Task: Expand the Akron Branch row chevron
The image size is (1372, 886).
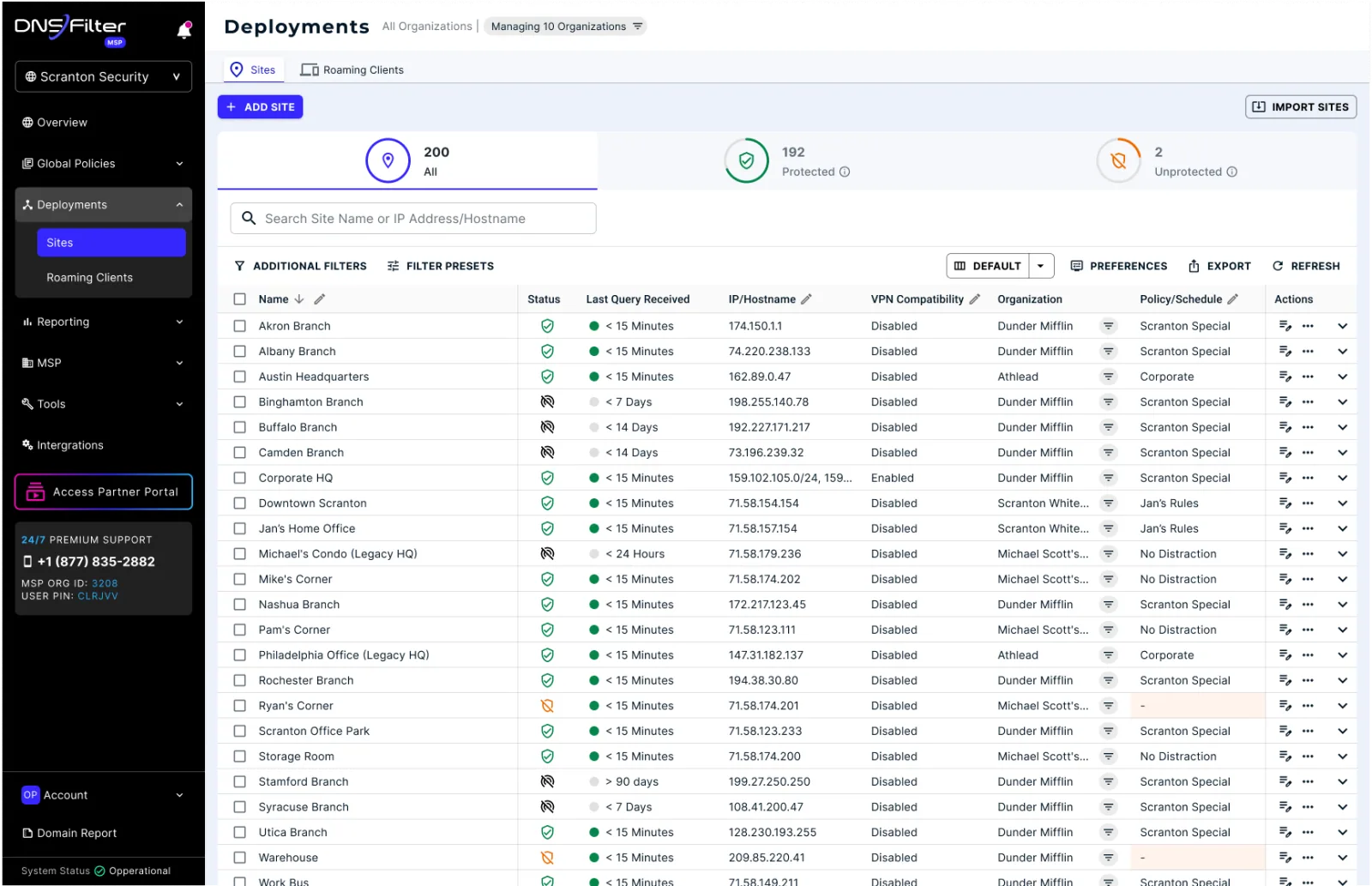Action: point(1343,326)
